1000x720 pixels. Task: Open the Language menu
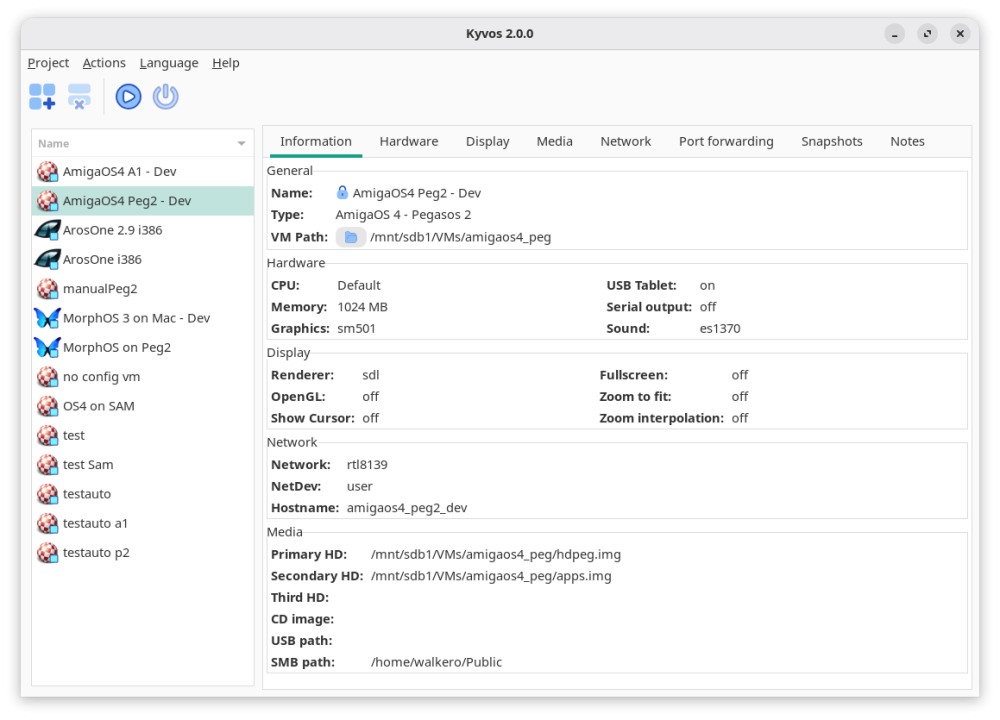click(x=169, y=63)
